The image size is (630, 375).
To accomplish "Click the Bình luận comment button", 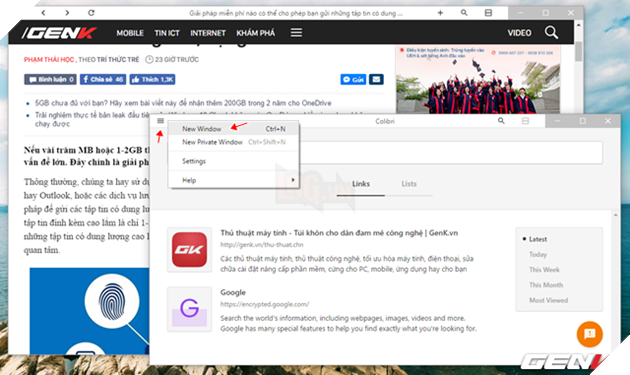I will pos(50,80).
